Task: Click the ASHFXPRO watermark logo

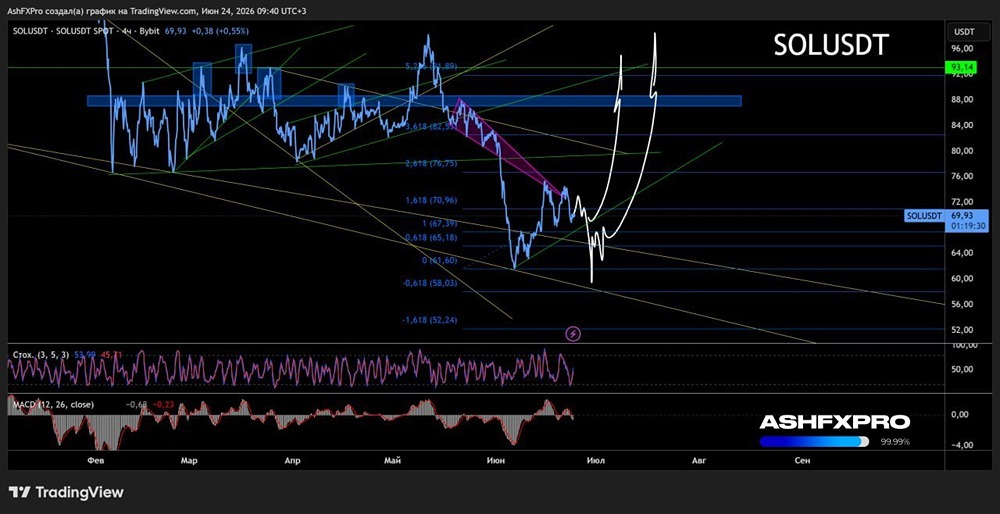Action: click(835, 422)
